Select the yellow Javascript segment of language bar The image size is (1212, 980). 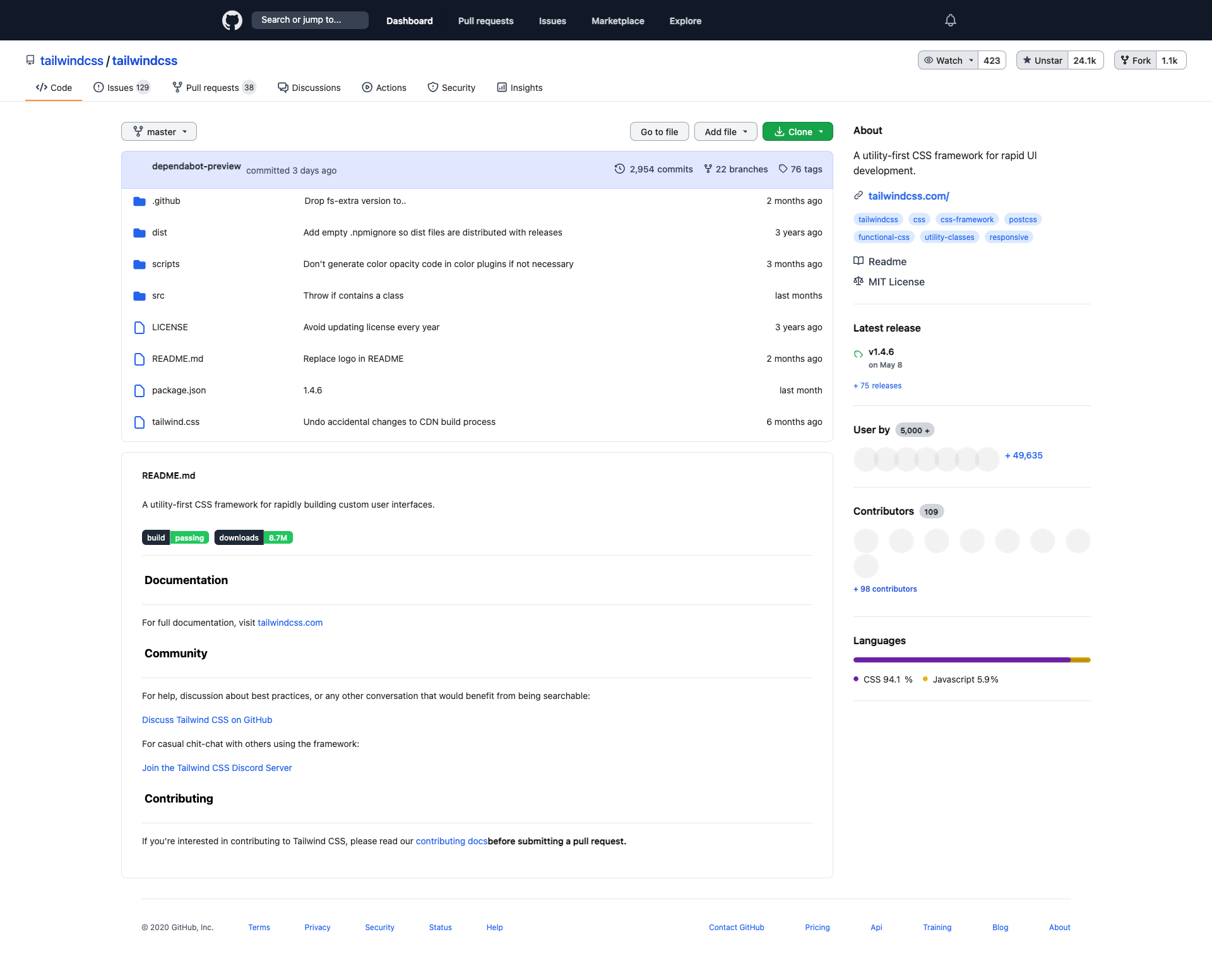(1081, 660)
